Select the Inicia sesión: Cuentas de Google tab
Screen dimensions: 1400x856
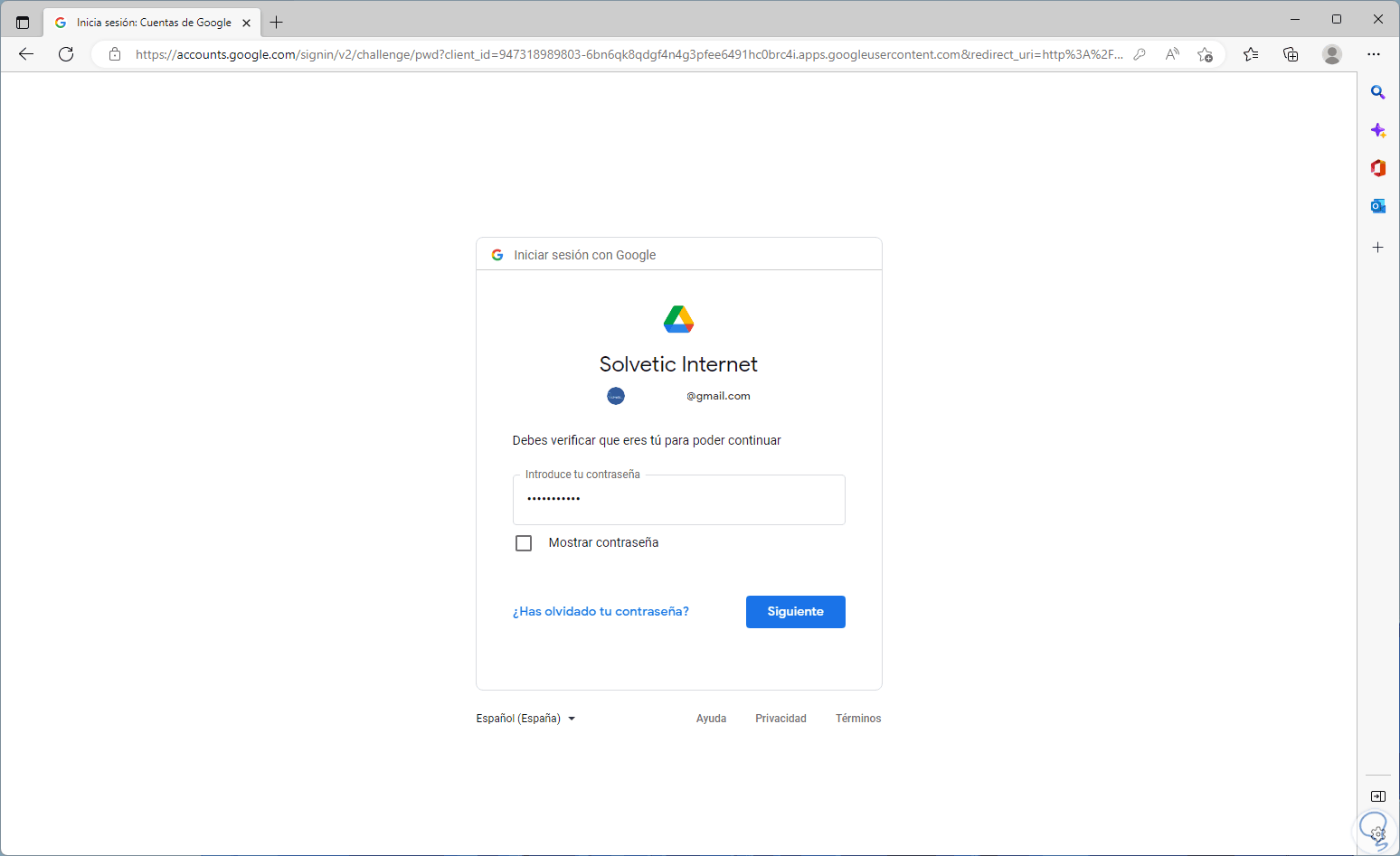point(154,23)
